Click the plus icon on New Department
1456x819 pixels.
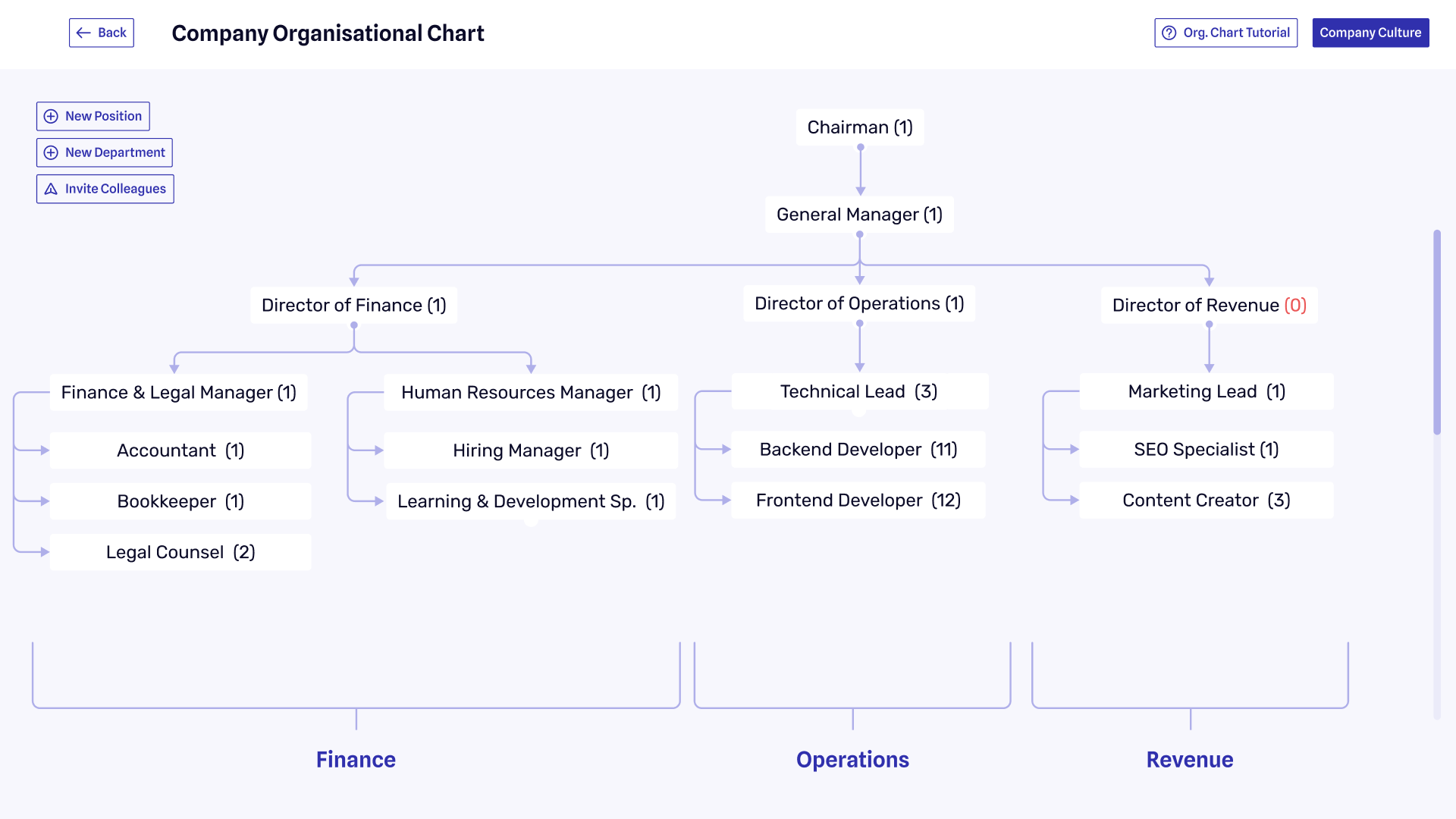pyautogui.click(x=51, y=152)
